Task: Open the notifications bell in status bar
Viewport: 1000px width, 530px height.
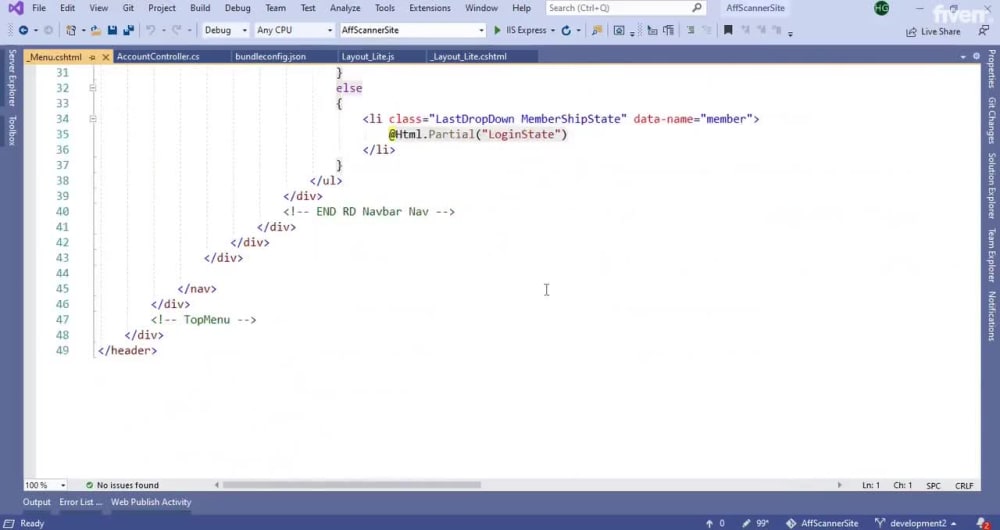Action: pos(982,523)
